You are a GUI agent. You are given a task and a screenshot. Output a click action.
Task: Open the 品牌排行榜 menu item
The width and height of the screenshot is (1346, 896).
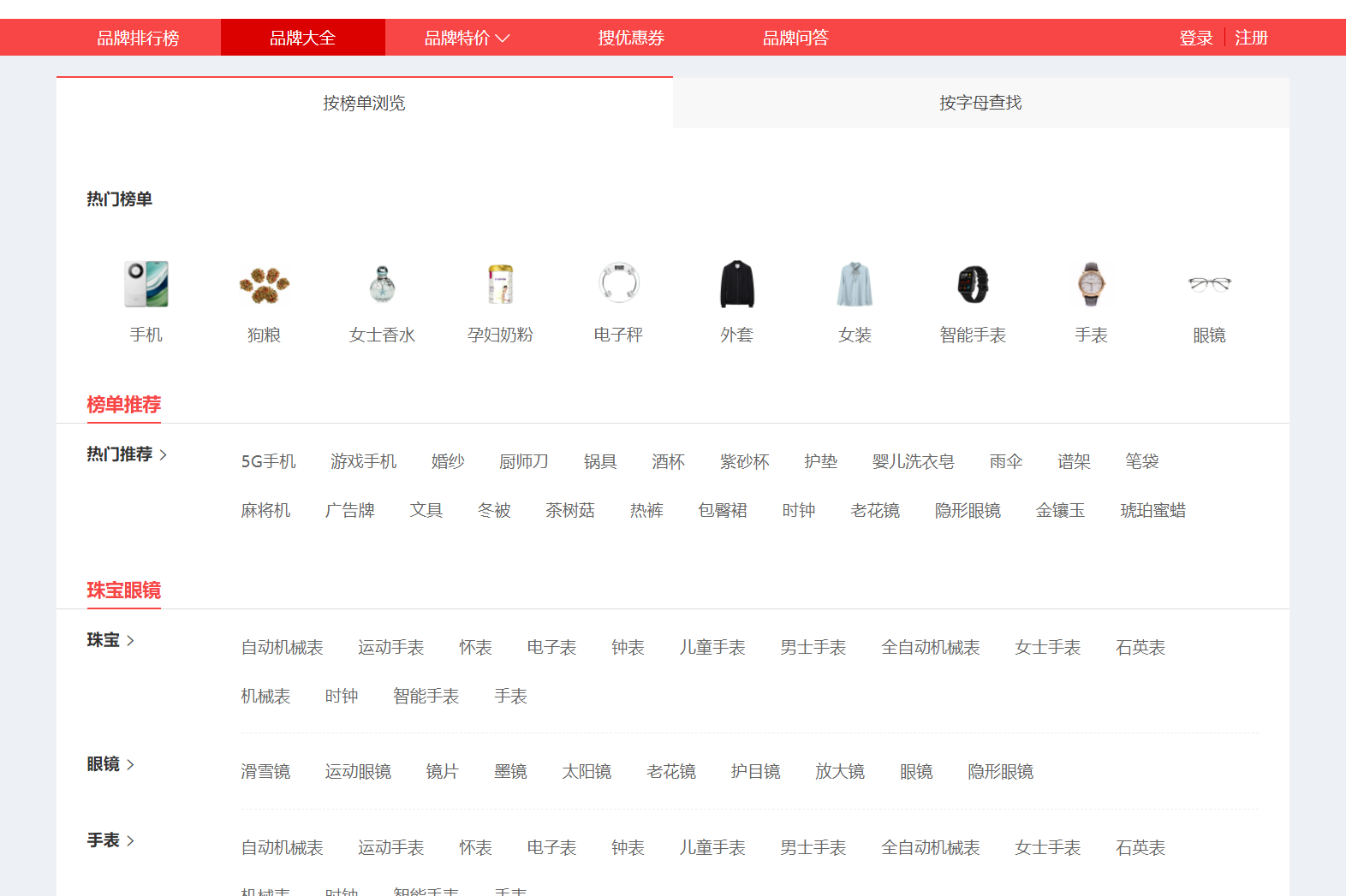pyautogui.click(x=138, y=38)
